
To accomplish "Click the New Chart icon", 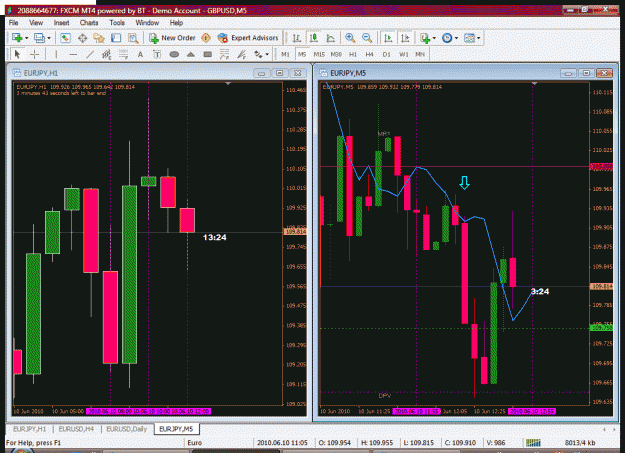I will pos(17,38).
